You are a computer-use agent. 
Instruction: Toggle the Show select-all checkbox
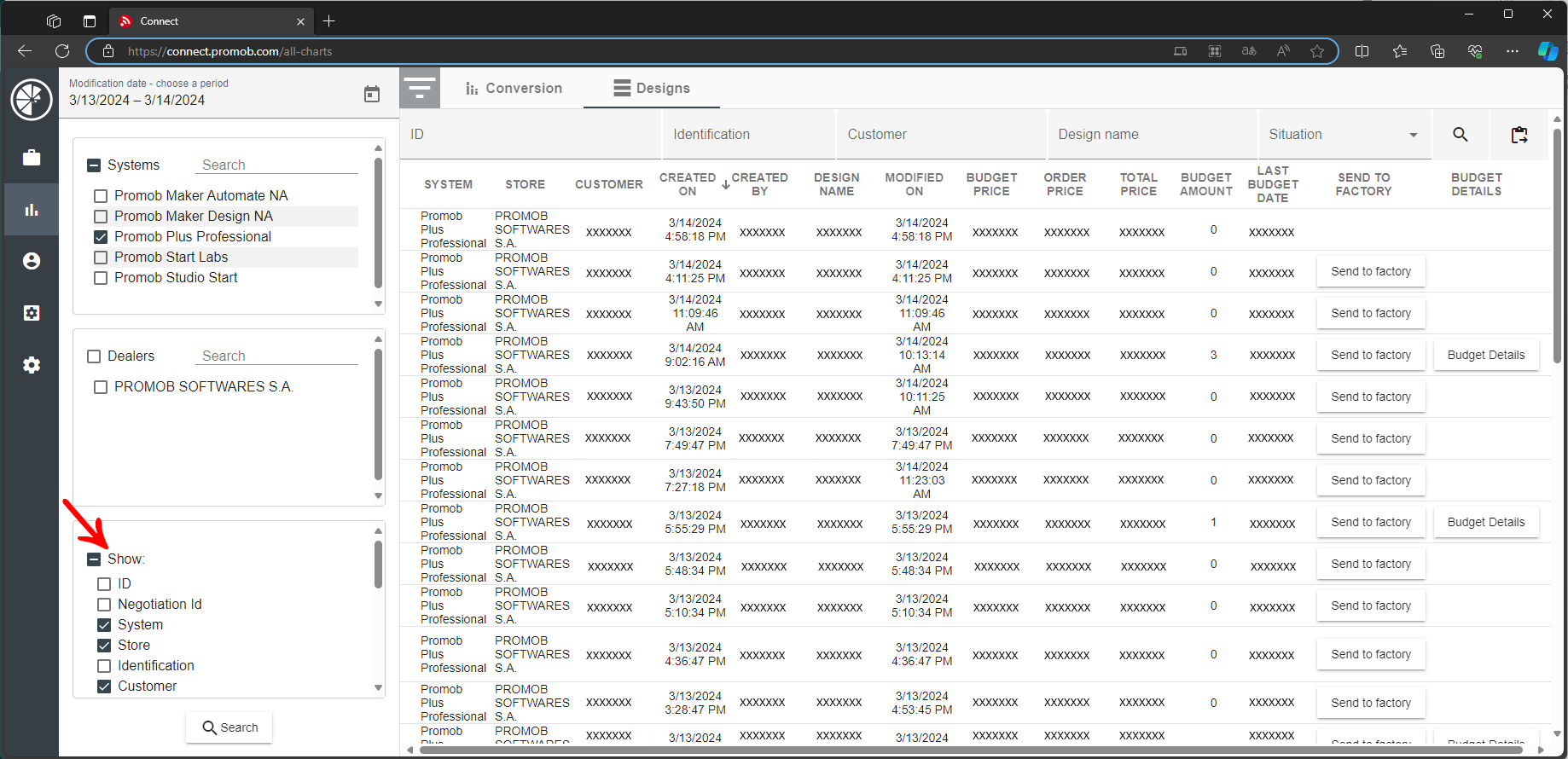point(94,559)
